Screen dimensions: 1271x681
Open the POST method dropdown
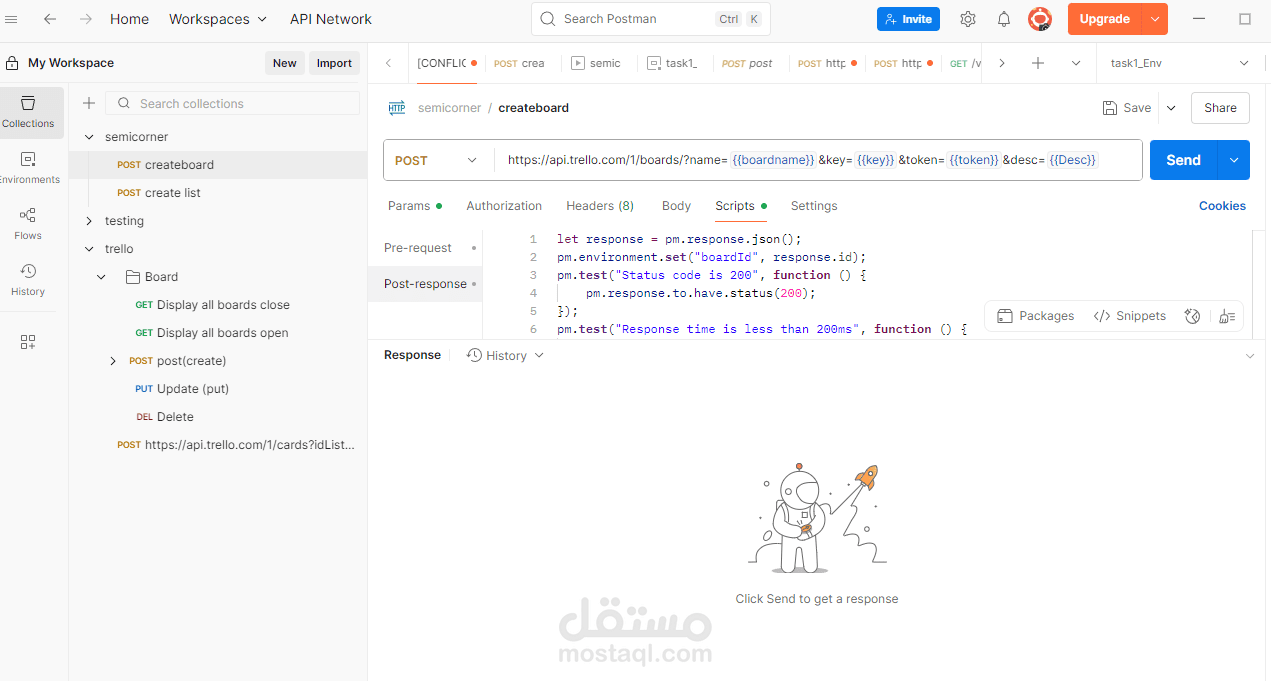click(437, 160)
